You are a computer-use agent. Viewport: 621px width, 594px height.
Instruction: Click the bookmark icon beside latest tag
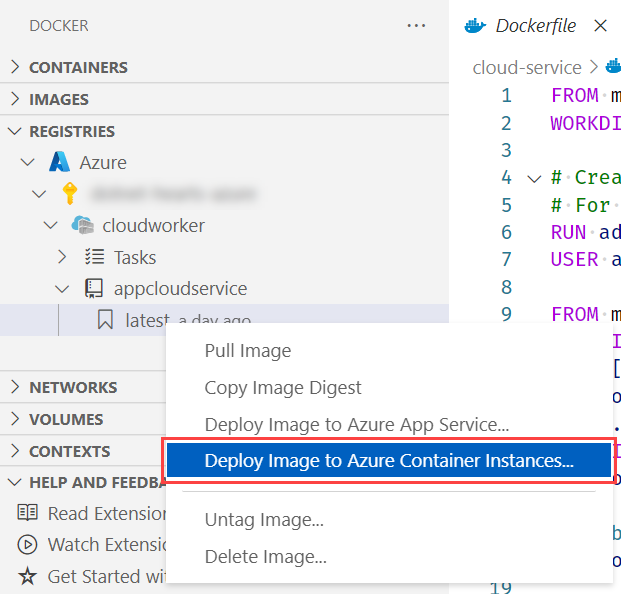point(105,320)
